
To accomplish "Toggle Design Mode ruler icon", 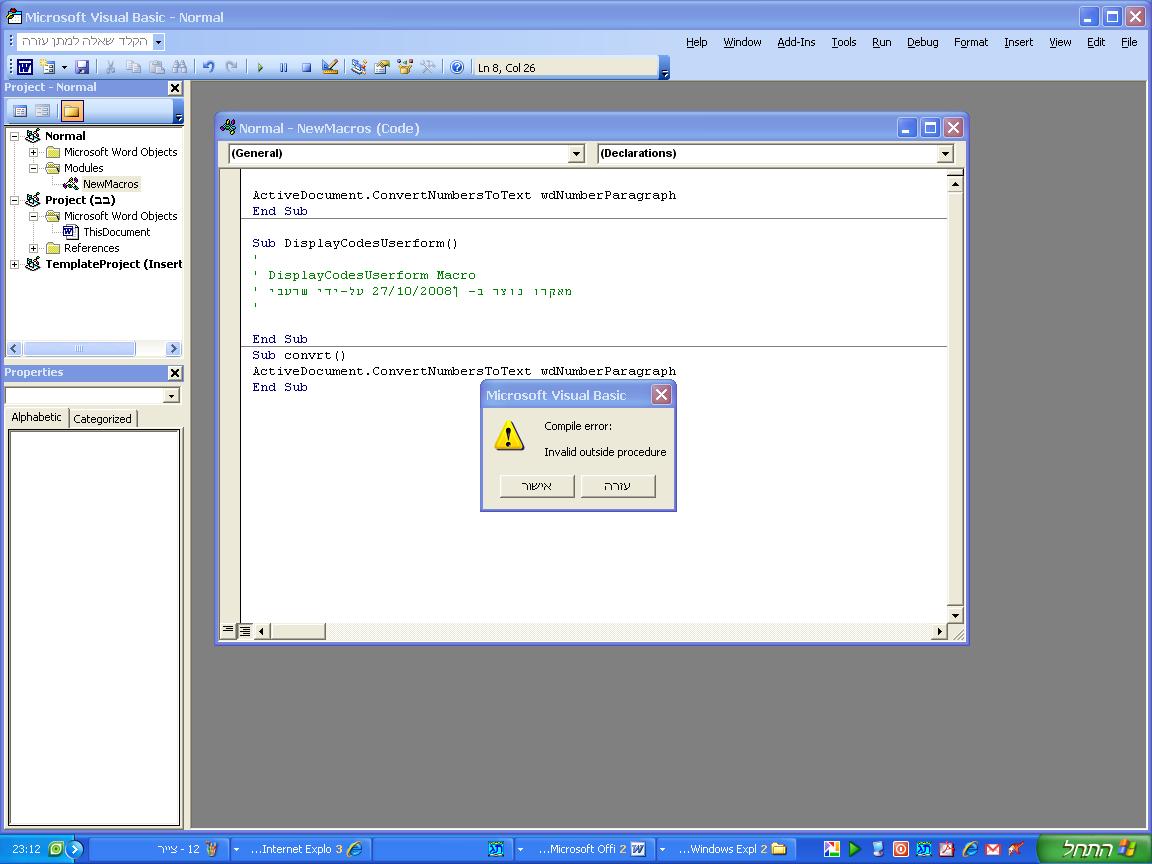I will [x=330, y=67].
